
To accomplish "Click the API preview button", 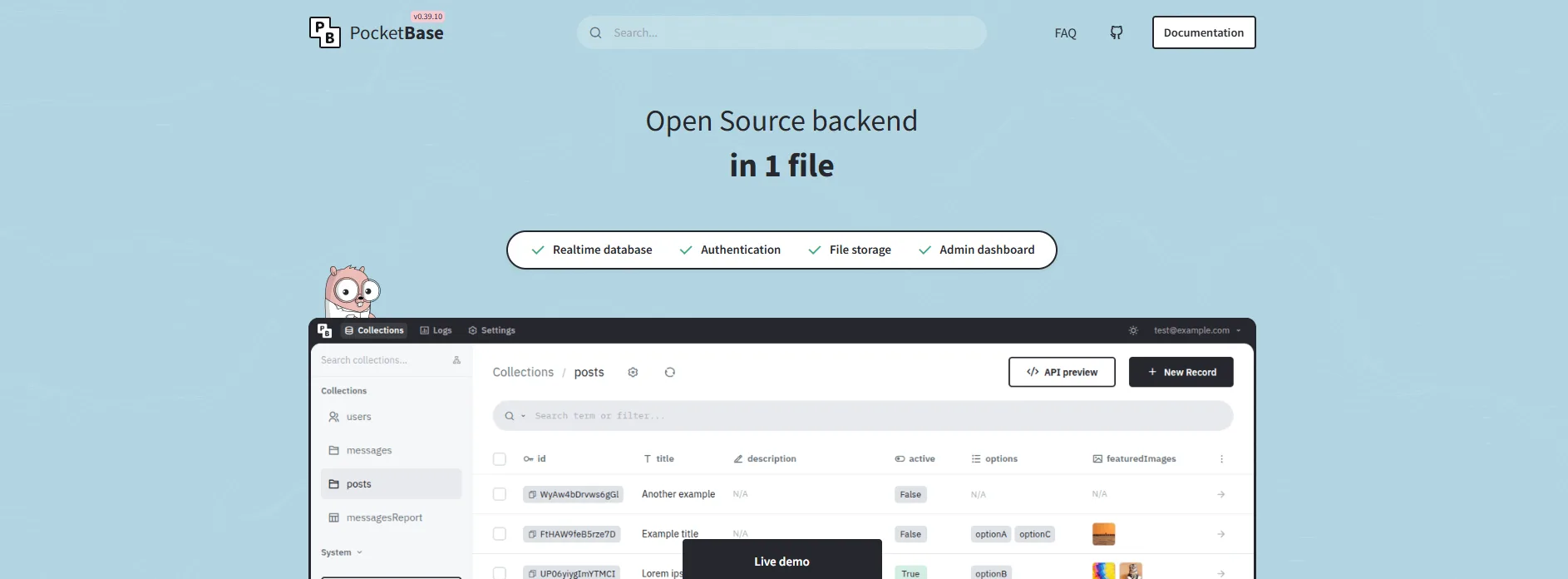I will 1062,372.
